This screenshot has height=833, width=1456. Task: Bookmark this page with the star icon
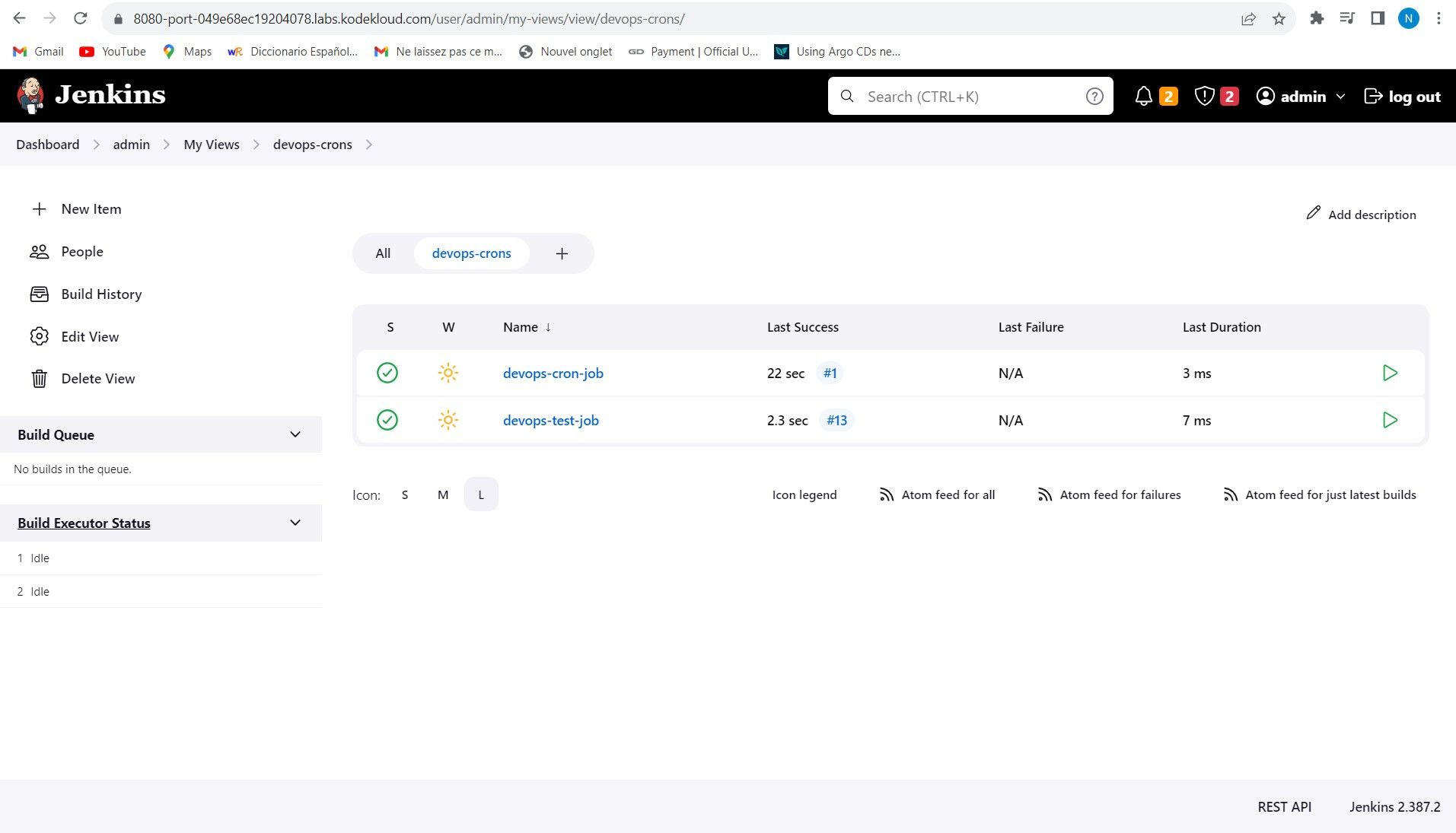pos(1279,19)
